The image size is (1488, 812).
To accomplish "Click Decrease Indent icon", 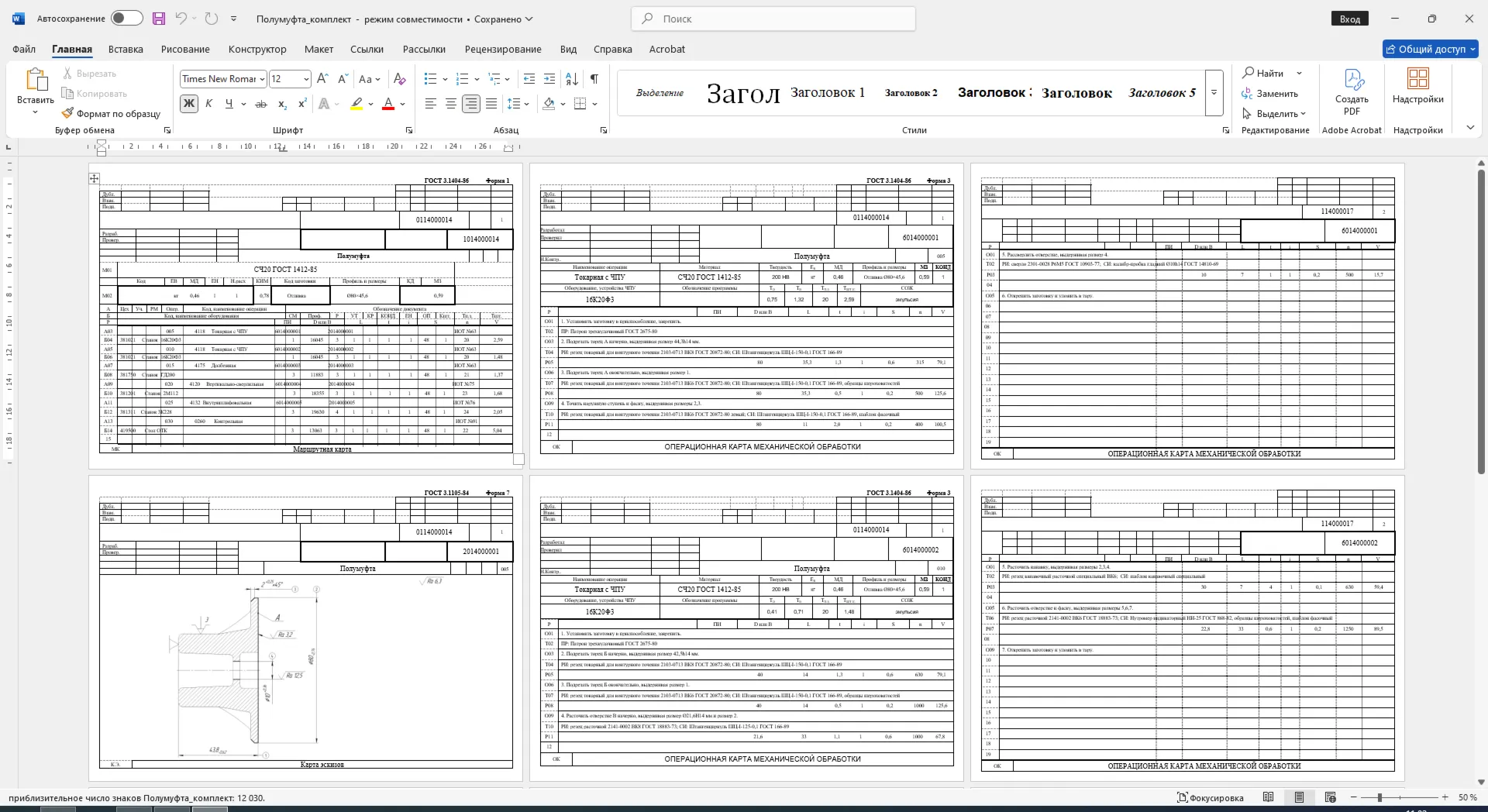I will click(529, 79).
